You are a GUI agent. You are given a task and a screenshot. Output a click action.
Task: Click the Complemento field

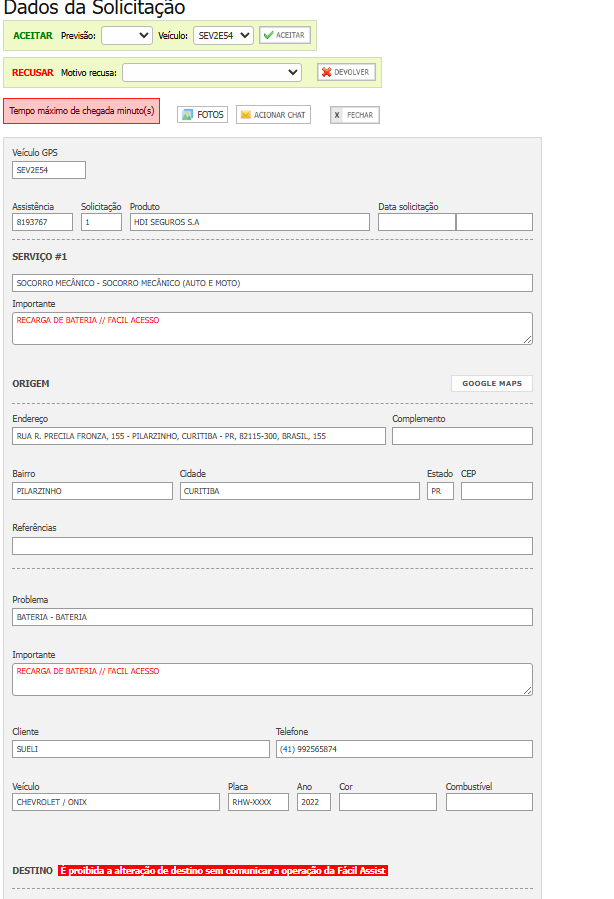click(462, 436)
